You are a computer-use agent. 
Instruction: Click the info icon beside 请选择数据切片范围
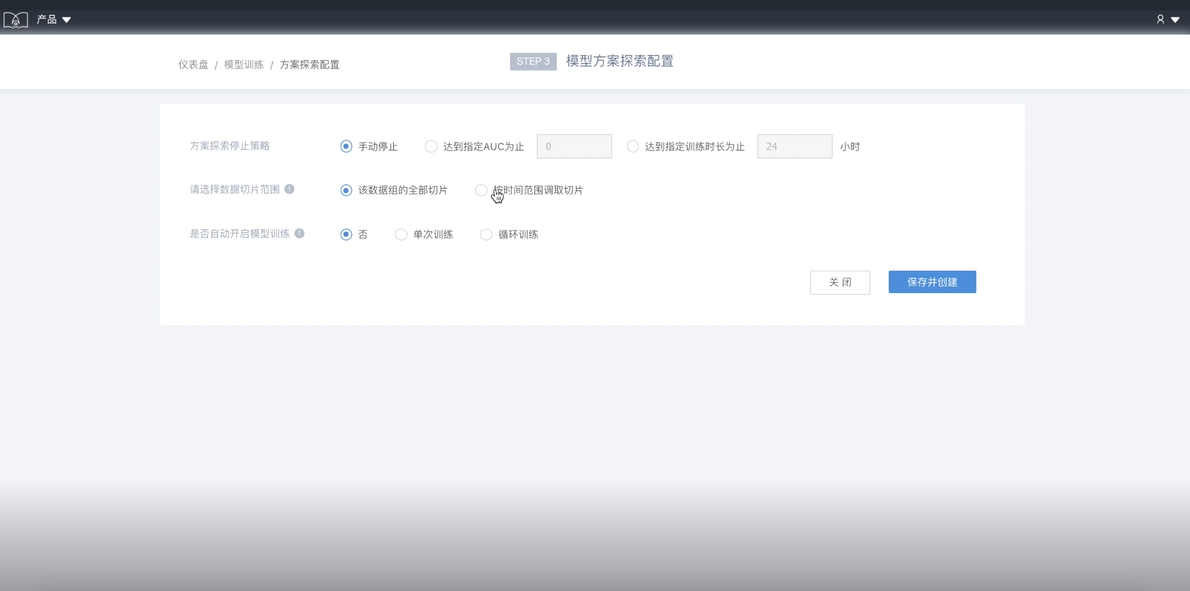289,189
